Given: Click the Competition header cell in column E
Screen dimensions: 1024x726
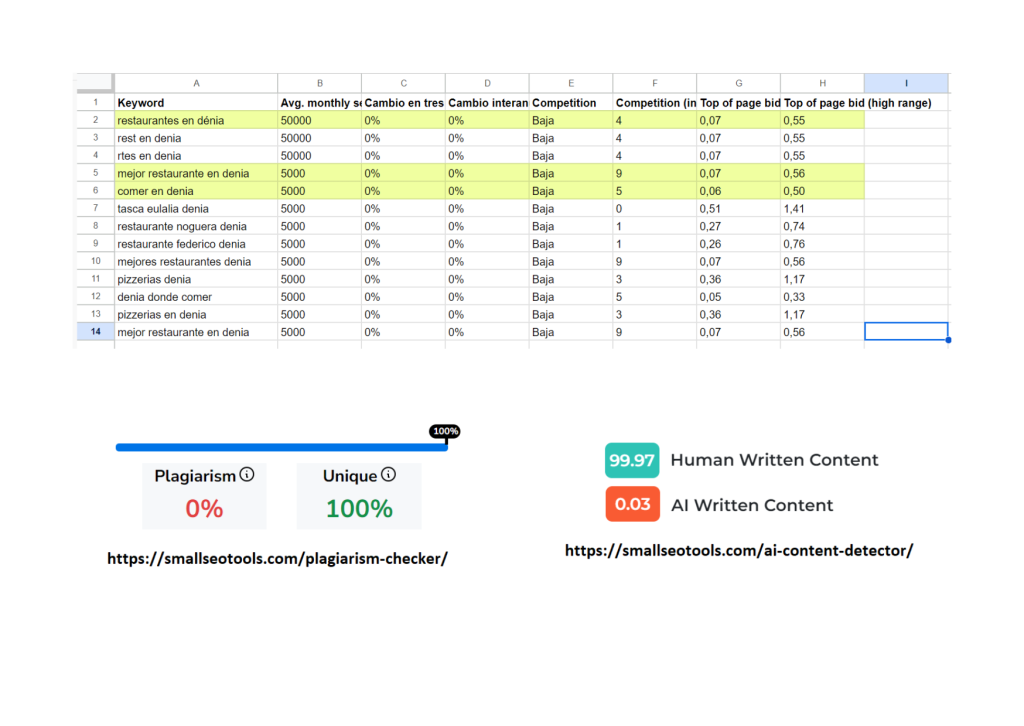Looking at the screenshot, I should pos(571,102).
